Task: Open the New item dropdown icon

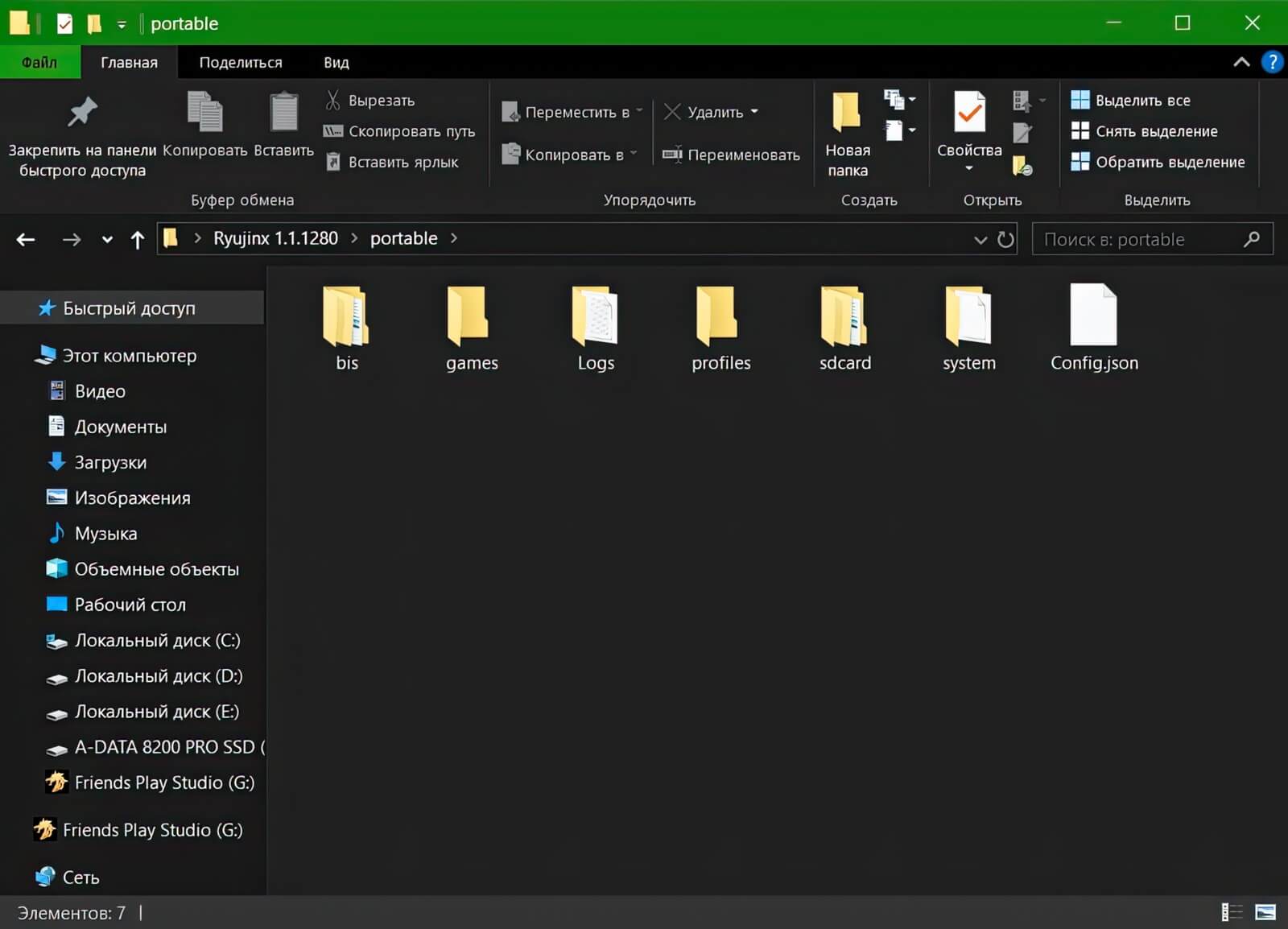Action: [899, 100]
